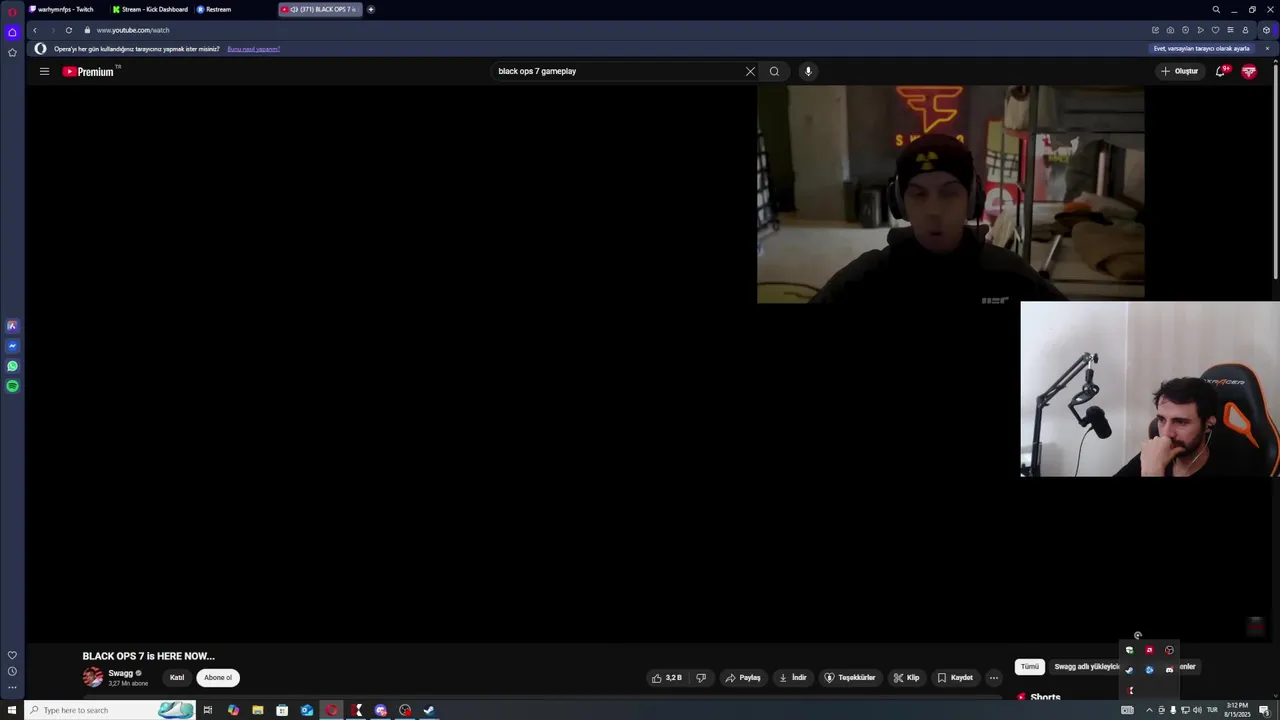The image size is (1280, 720).
Task: Go back in browser history
Action: [35, 30]
